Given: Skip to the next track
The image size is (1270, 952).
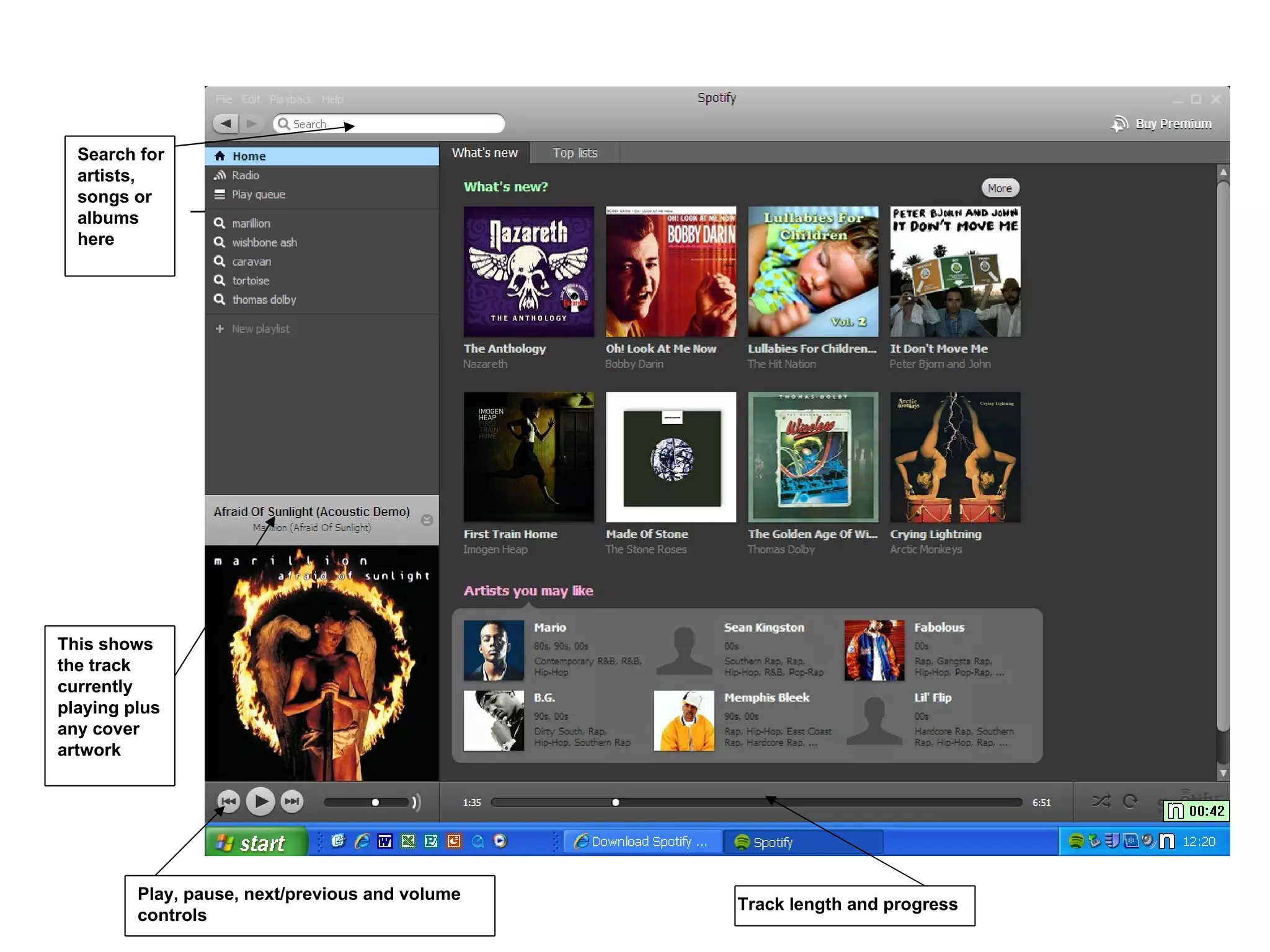Looking at the screenshot, I should tap(291, 802).
